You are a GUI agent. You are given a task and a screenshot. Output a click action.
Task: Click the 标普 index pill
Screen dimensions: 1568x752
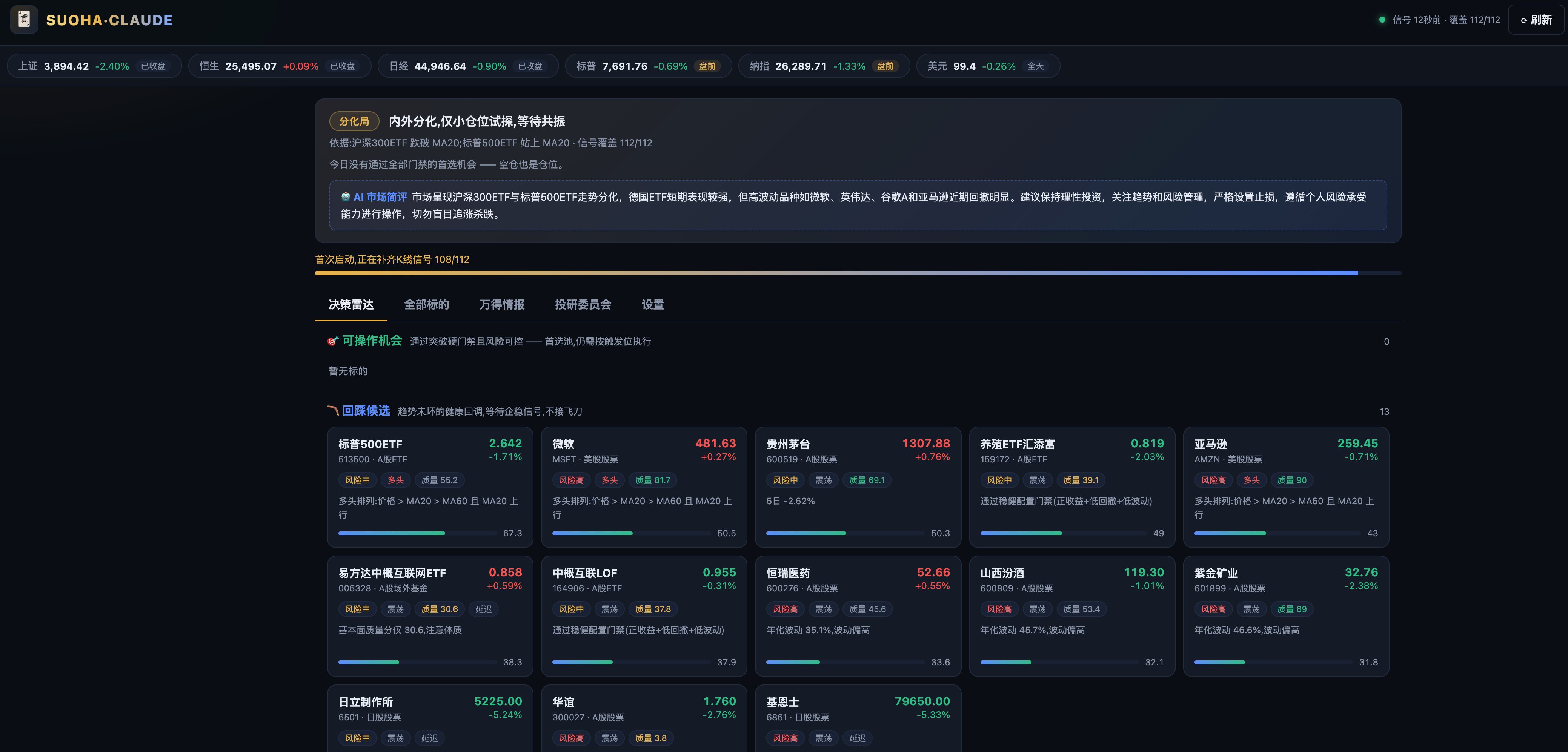[x=648, y=66]
